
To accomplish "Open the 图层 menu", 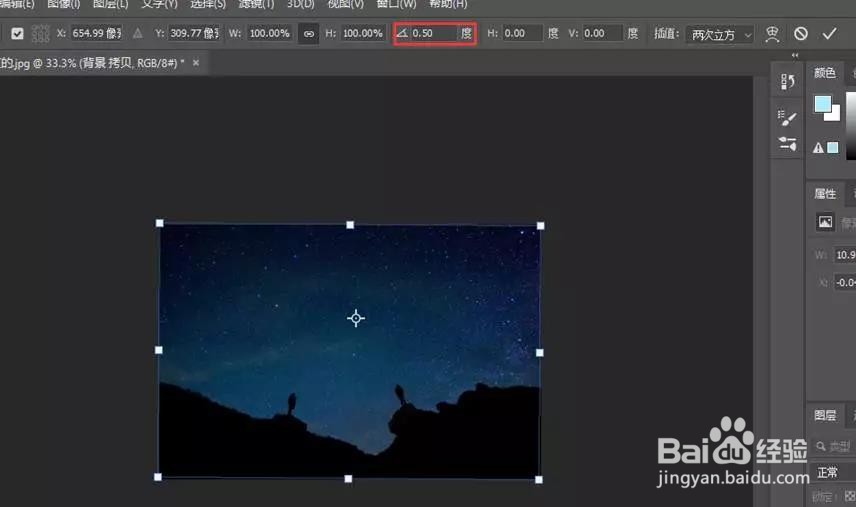I will click(x=111, y=4).
